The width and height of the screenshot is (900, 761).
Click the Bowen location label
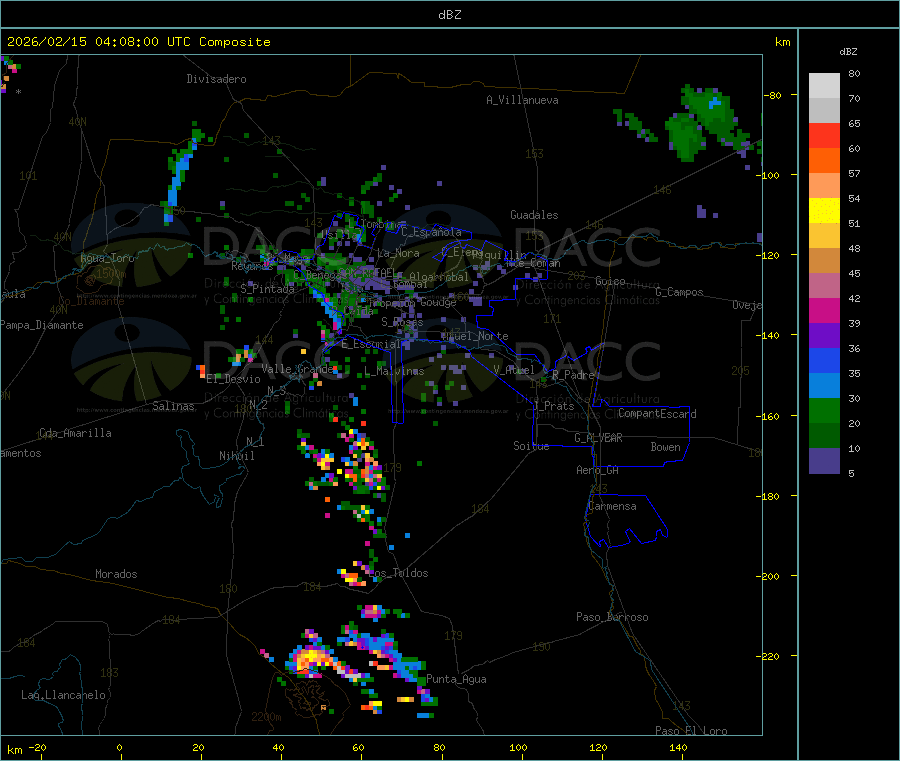(x=665, y=447)
